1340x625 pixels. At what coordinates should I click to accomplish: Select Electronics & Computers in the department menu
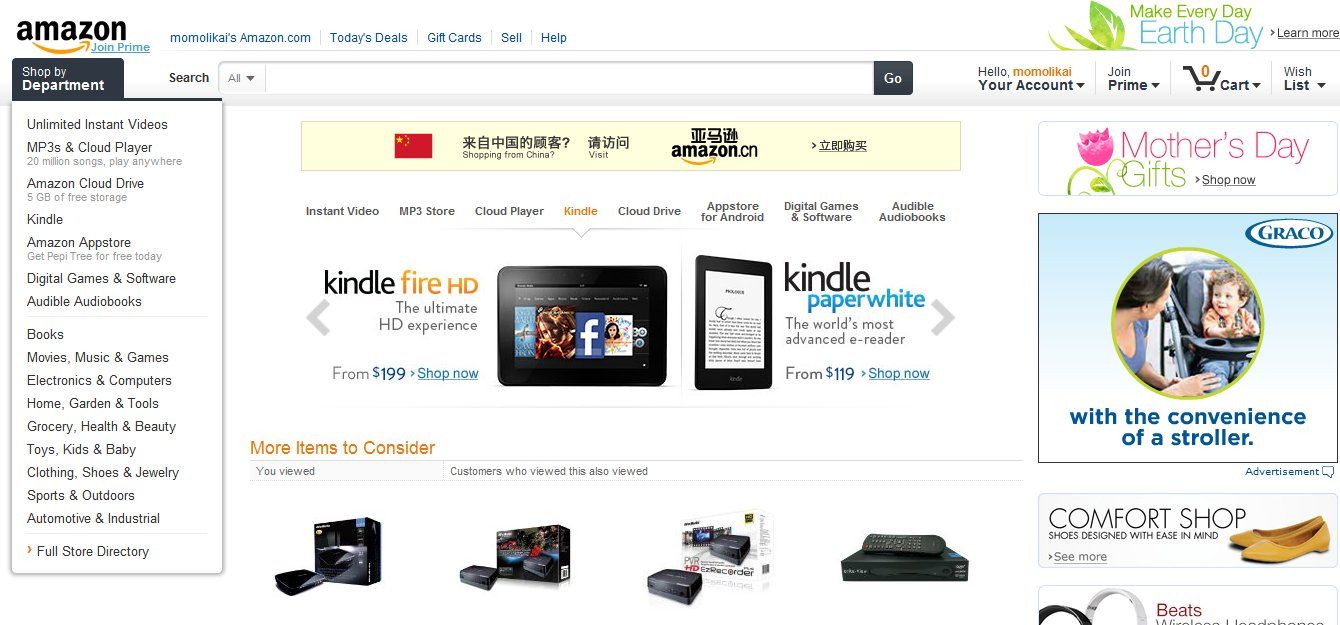(99, 380)
